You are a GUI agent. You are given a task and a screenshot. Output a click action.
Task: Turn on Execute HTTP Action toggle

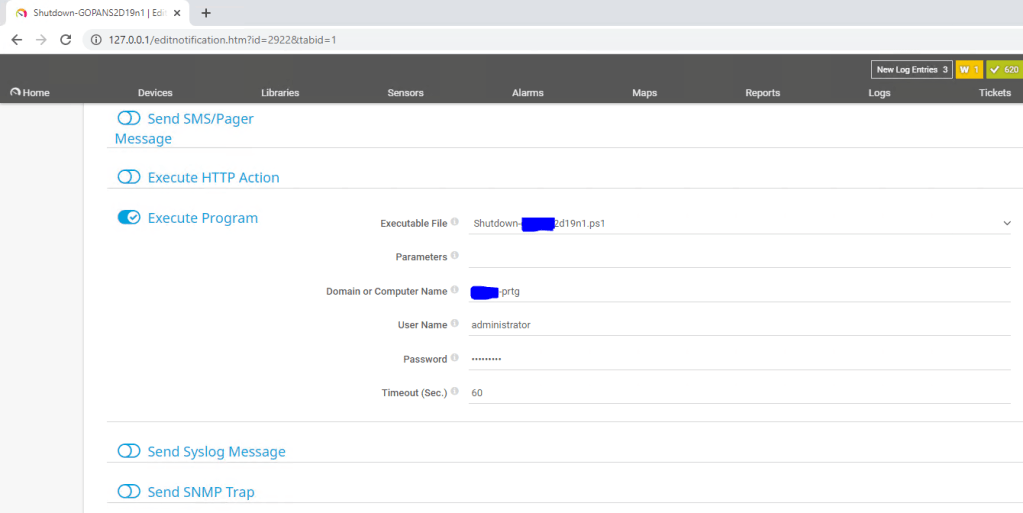click(129, 177)
